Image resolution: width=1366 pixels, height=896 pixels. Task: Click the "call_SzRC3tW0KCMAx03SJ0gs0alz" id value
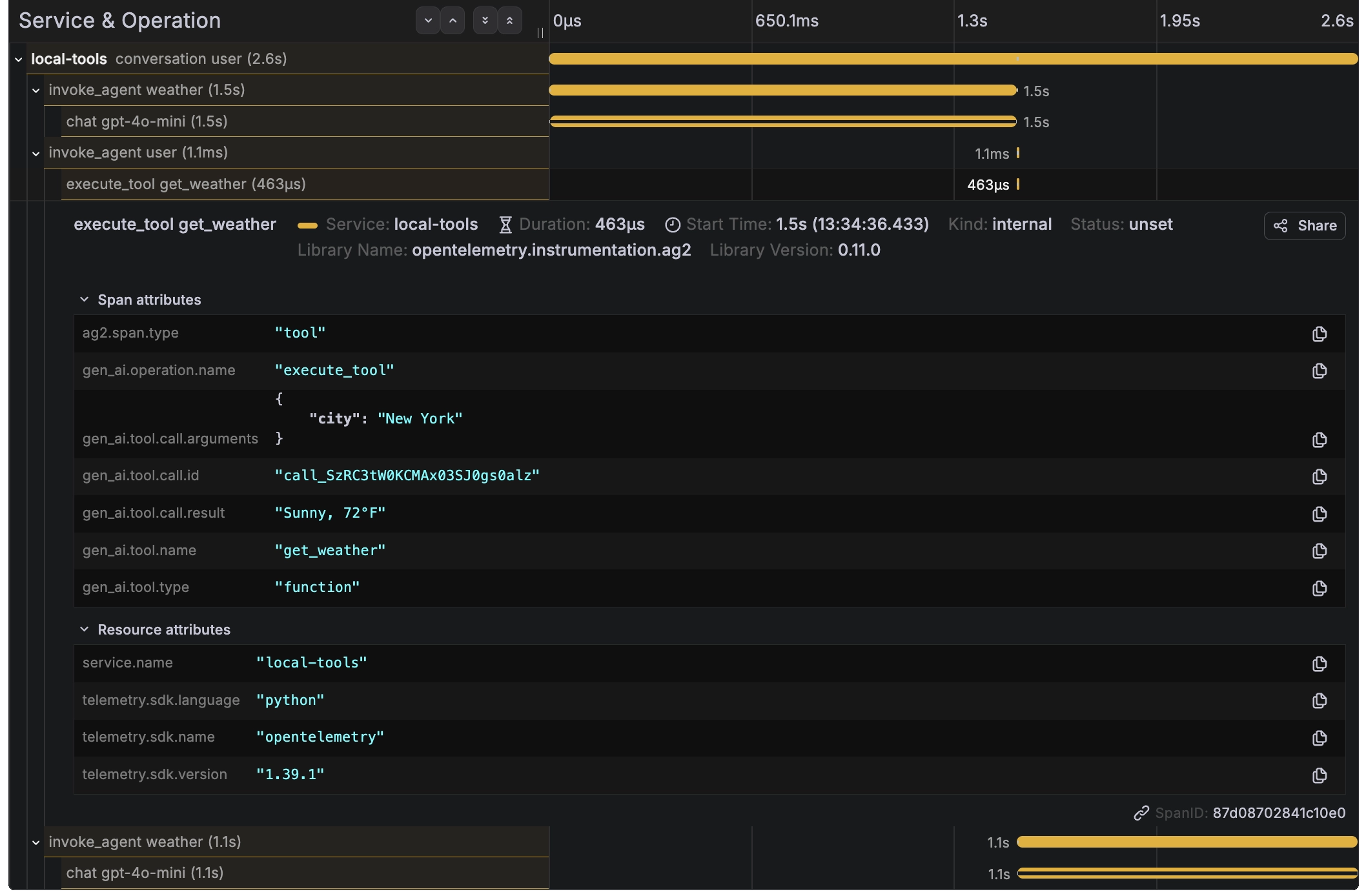pos(407,475)
